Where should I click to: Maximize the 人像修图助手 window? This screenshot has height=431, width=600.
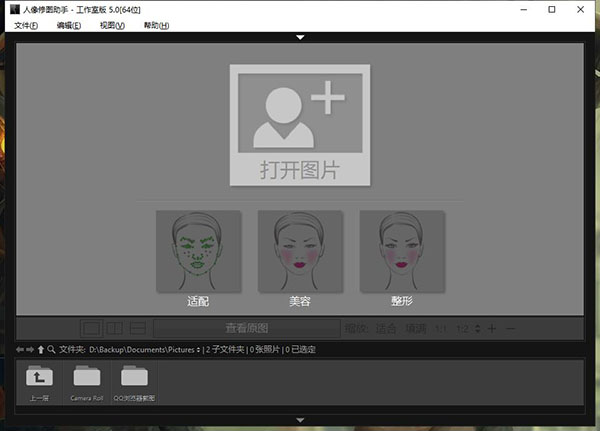click(x=552, y=10)
